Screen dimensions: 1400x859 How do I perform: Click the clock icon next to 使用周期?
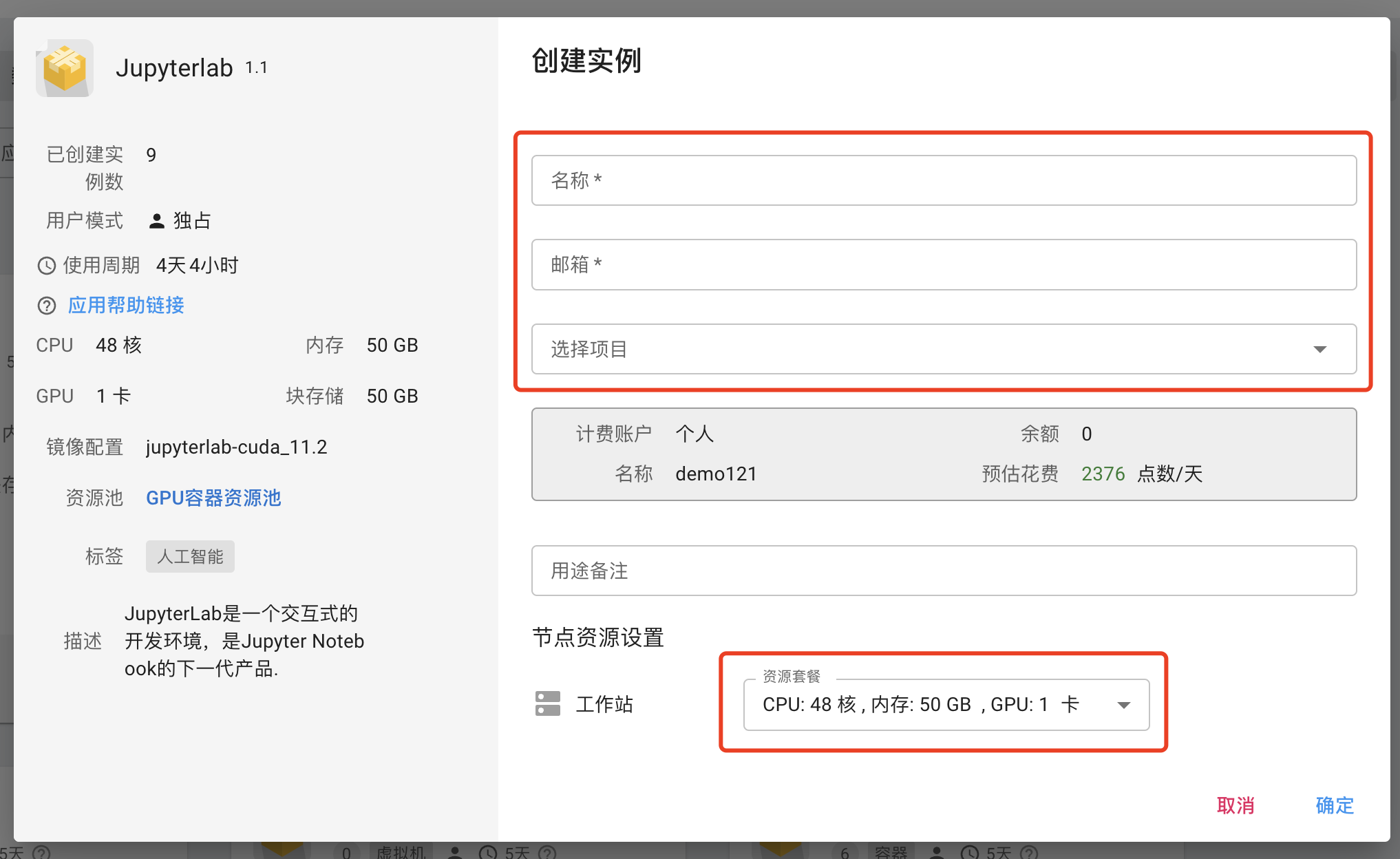(x=46, y=266)
